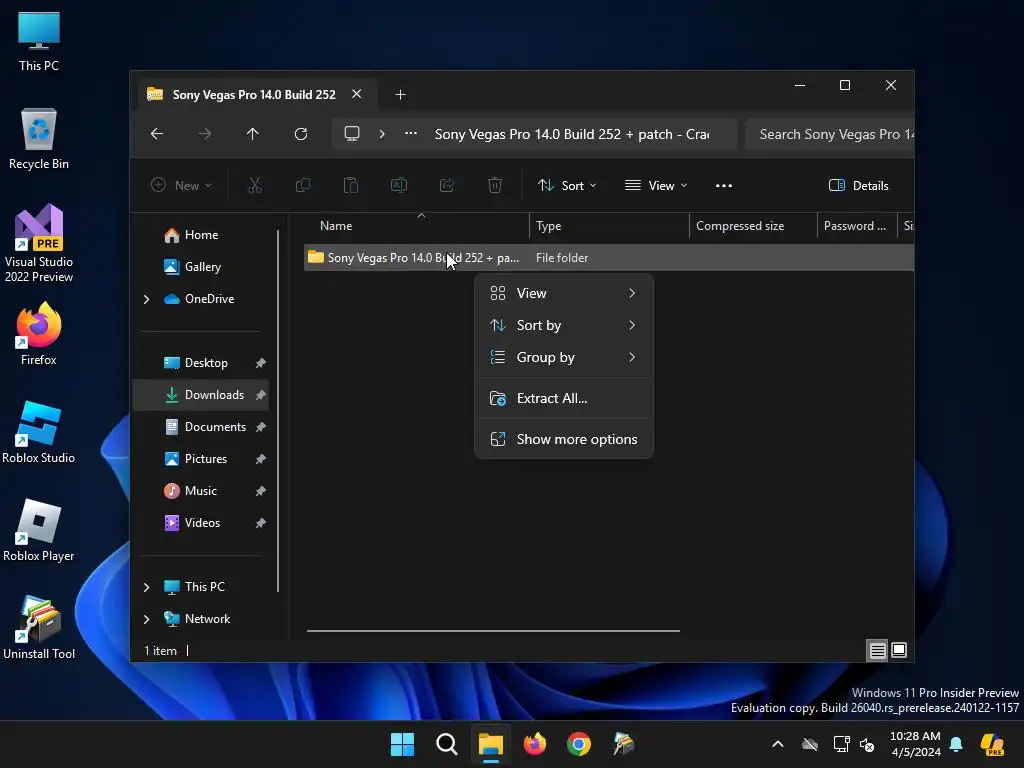Unpin Videos from Quick access
The height and width of the screenshot is (768, 1024).
pyautogui.click(x=261, y=523)
